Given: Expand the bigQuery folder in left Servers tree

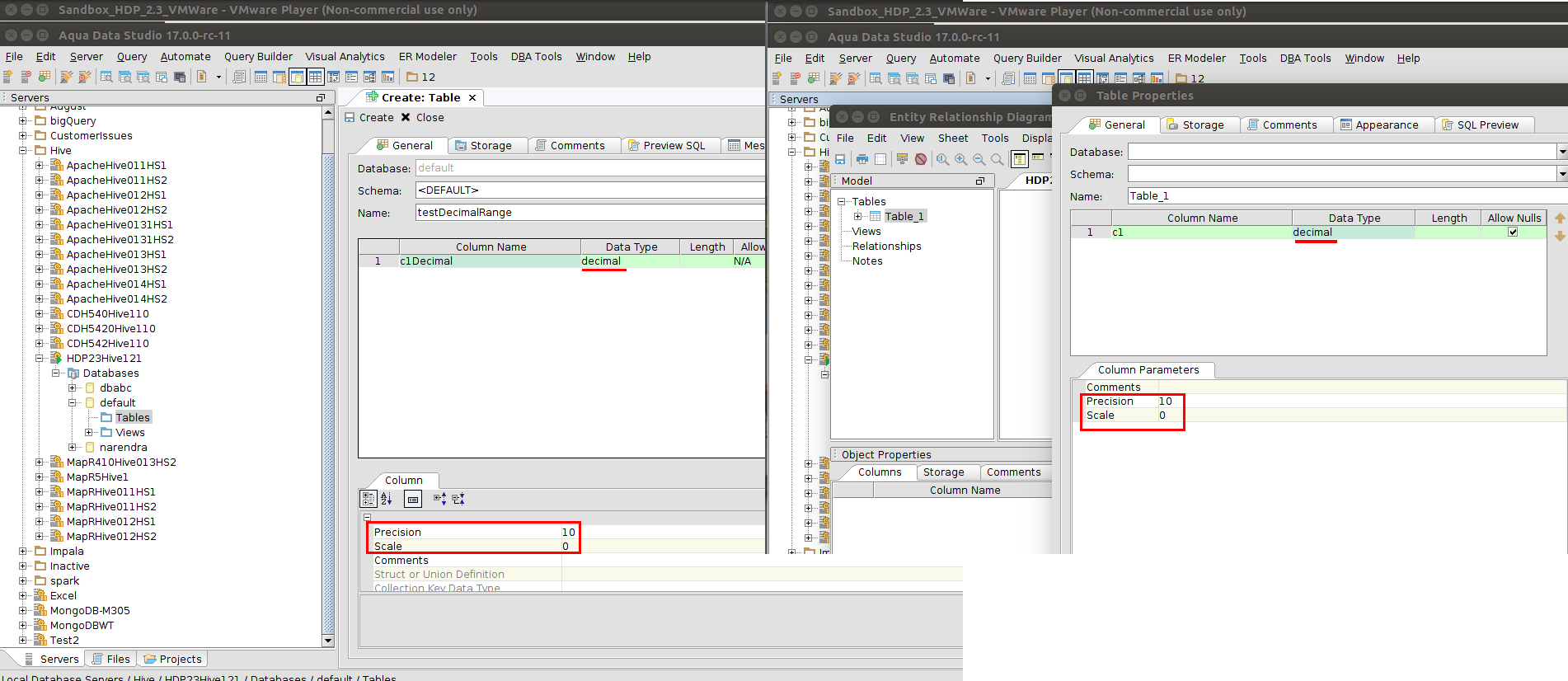Looking at the screenshot, I should click(23, 121).
